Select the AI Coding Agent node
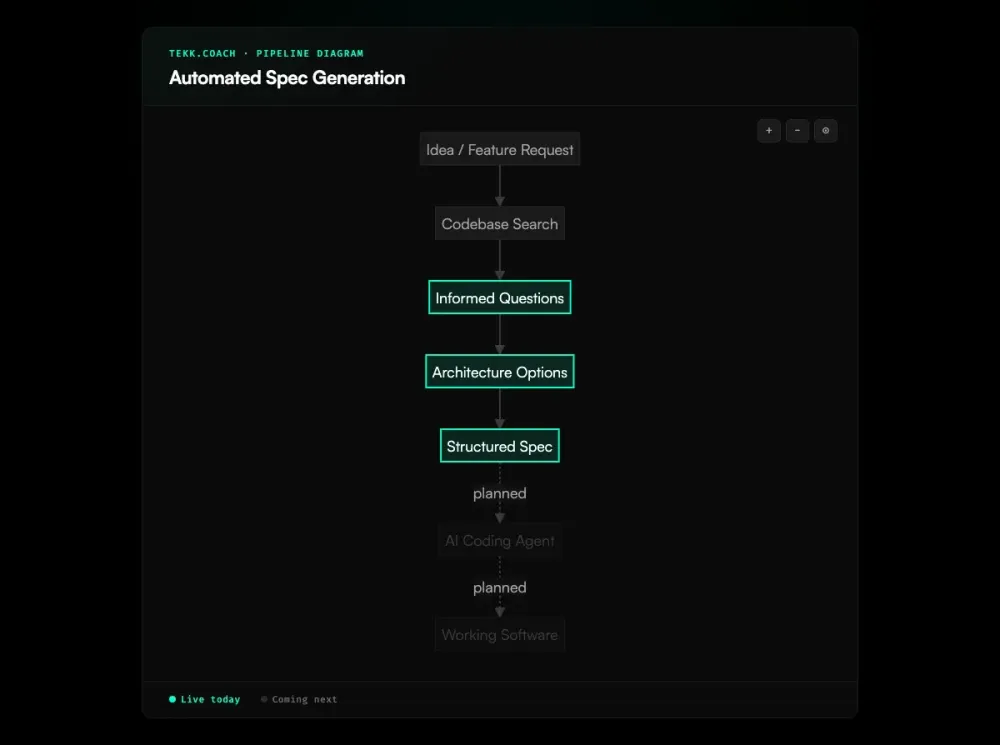This screenshot has width=1000, height=745. 499,541
